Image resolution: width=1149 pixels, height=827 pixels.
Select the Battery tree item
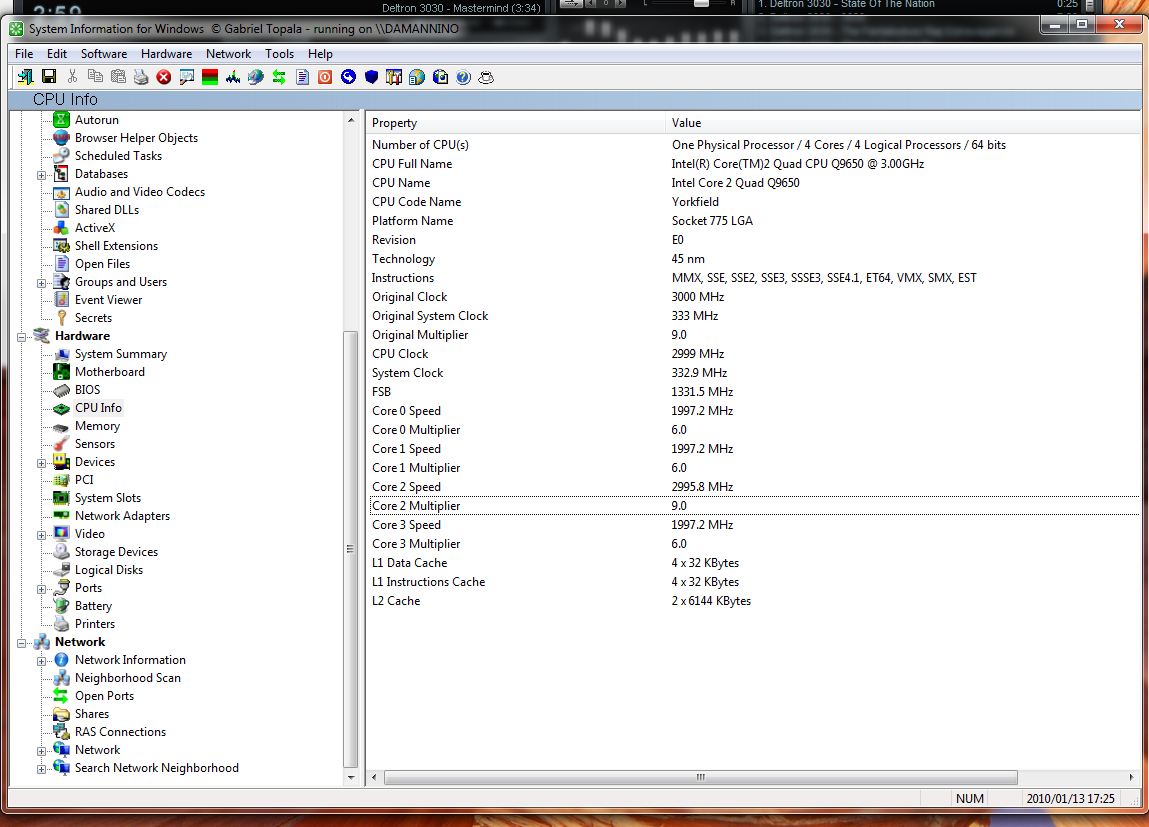[x=93, y=606]
